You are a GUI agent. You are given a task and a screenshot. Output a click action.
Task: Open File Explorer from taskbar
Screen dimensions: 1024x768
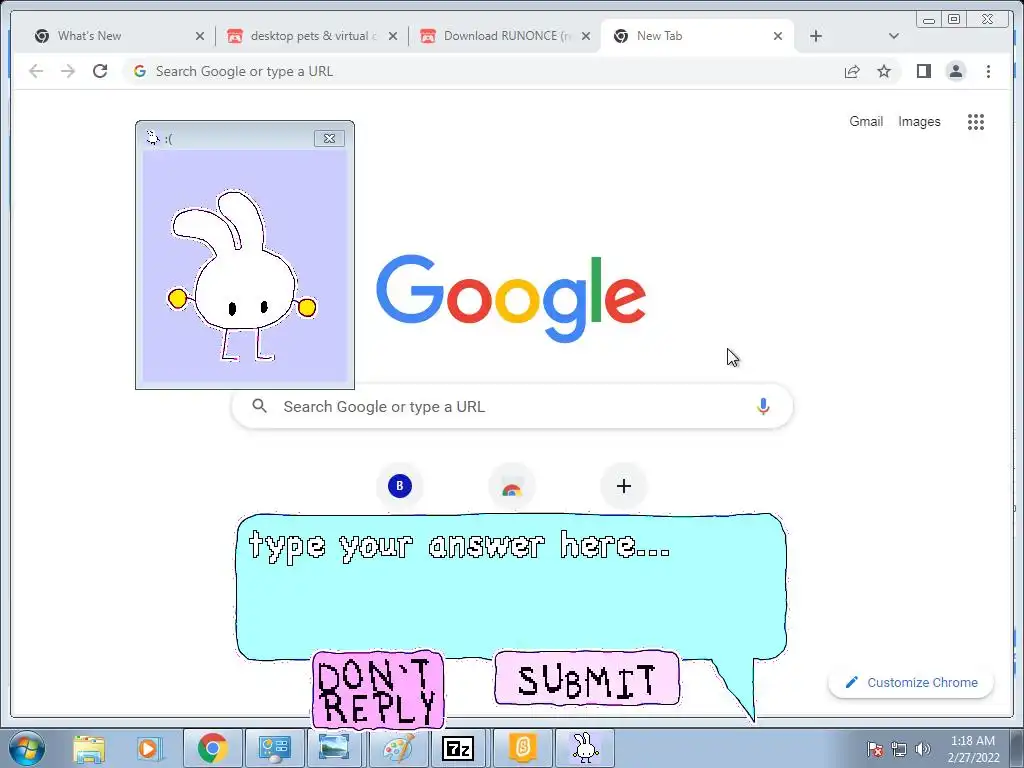89,748
